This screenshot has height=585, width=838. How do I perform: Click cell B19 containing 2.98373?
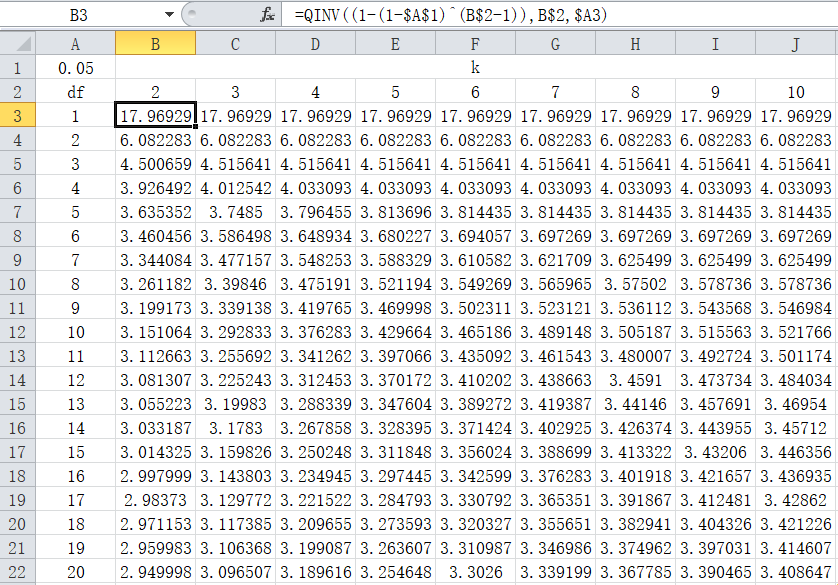coord(156,500)
